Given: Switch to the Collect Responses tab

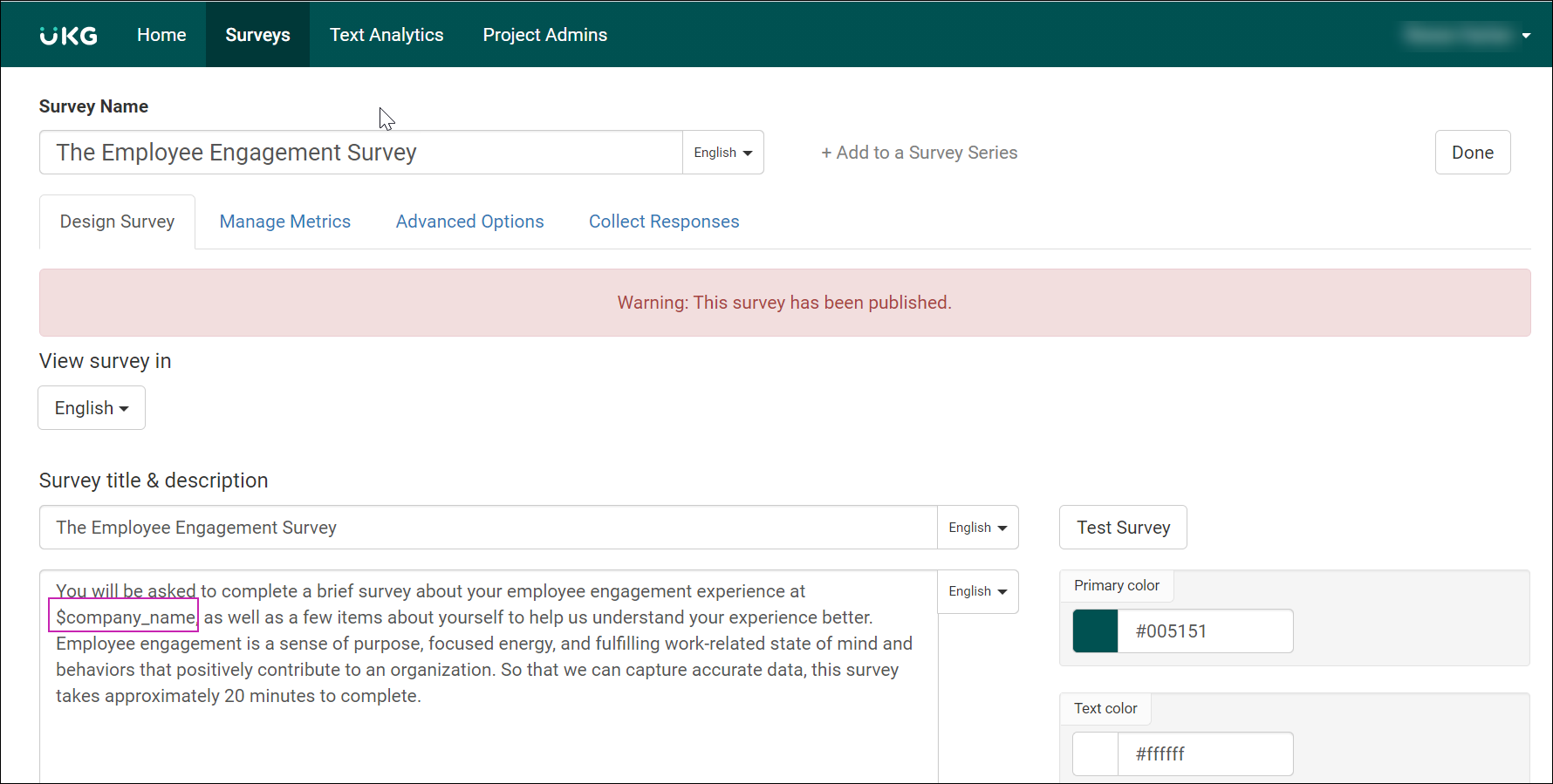Looking at the screenshot, I should pyautogui.click(x=664, y=222).
